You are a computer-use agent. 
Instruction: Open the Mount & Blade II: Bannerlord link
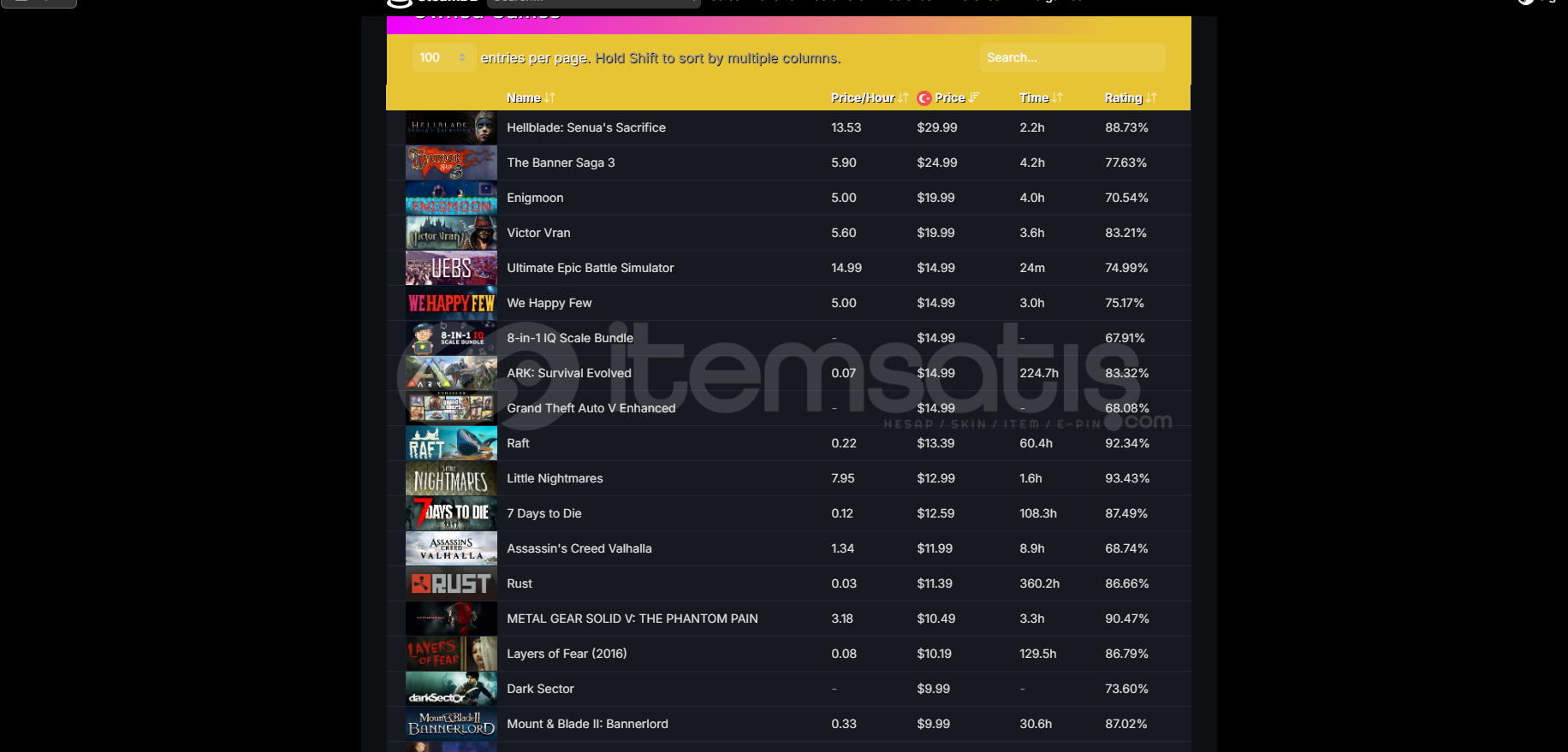click(587, 724)
